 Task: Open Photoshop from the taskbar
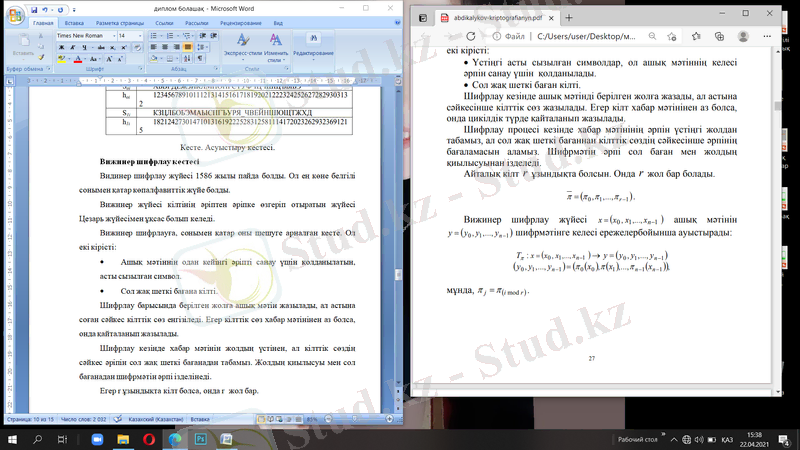[x=200, y=438]
